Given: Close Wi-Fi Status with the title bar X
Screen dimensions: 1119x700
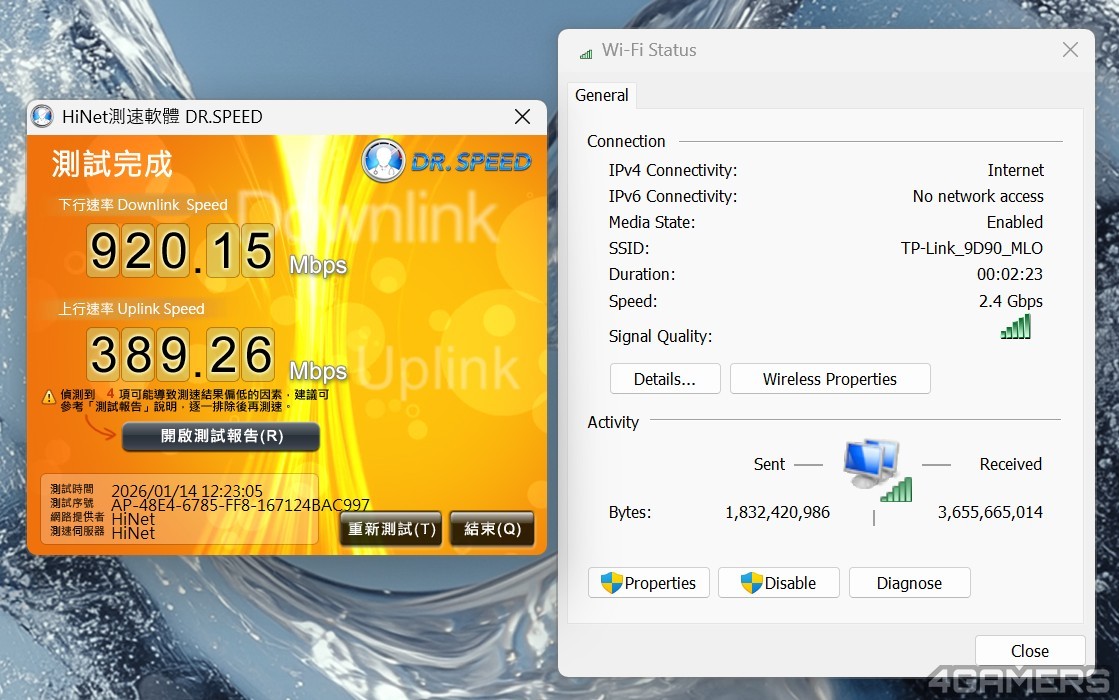Looking at the screenshot, I should click(x=1070, y=50).
